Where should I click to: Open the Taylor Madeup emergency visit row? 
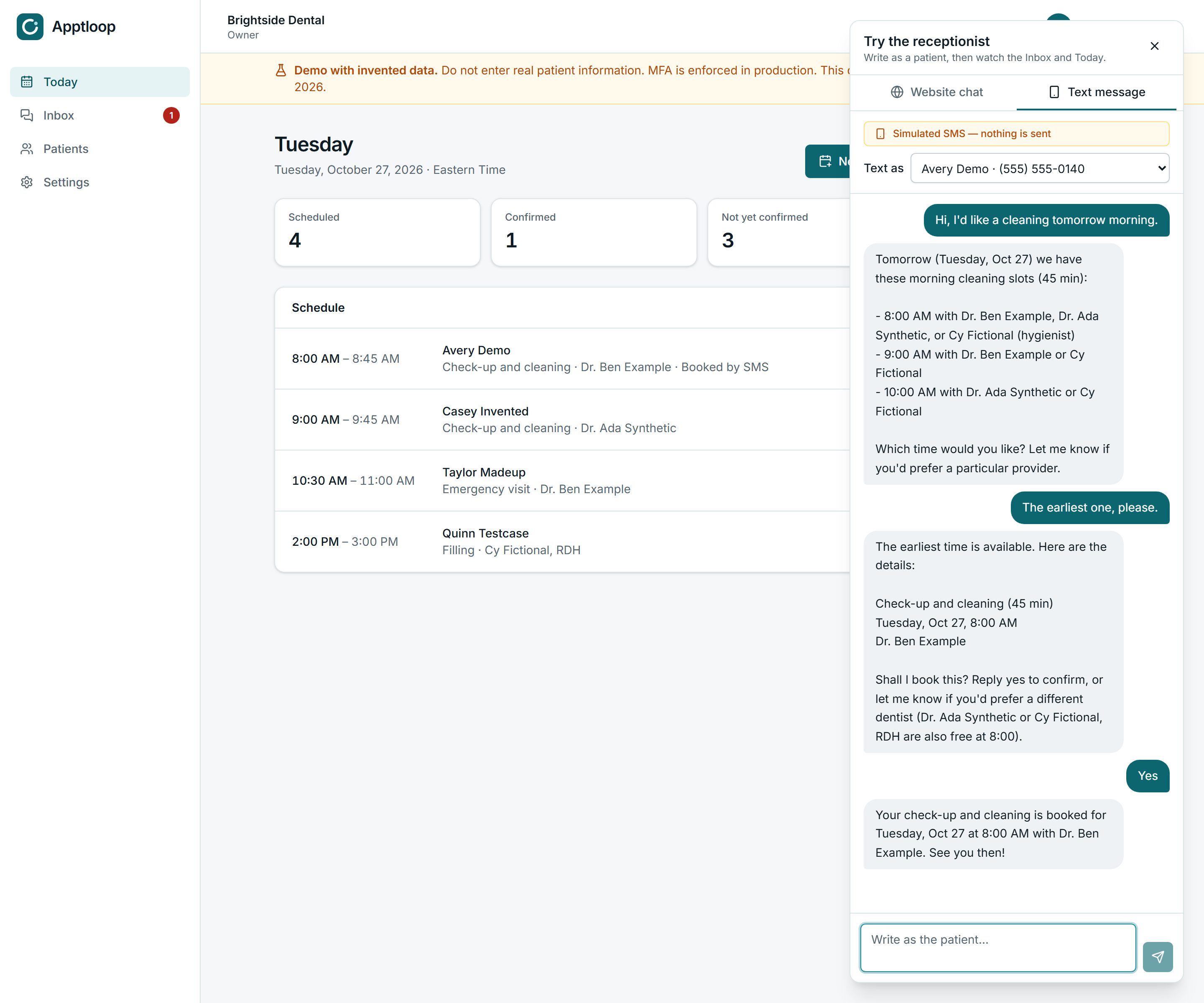pyautogui.click(x=562, y=481)
